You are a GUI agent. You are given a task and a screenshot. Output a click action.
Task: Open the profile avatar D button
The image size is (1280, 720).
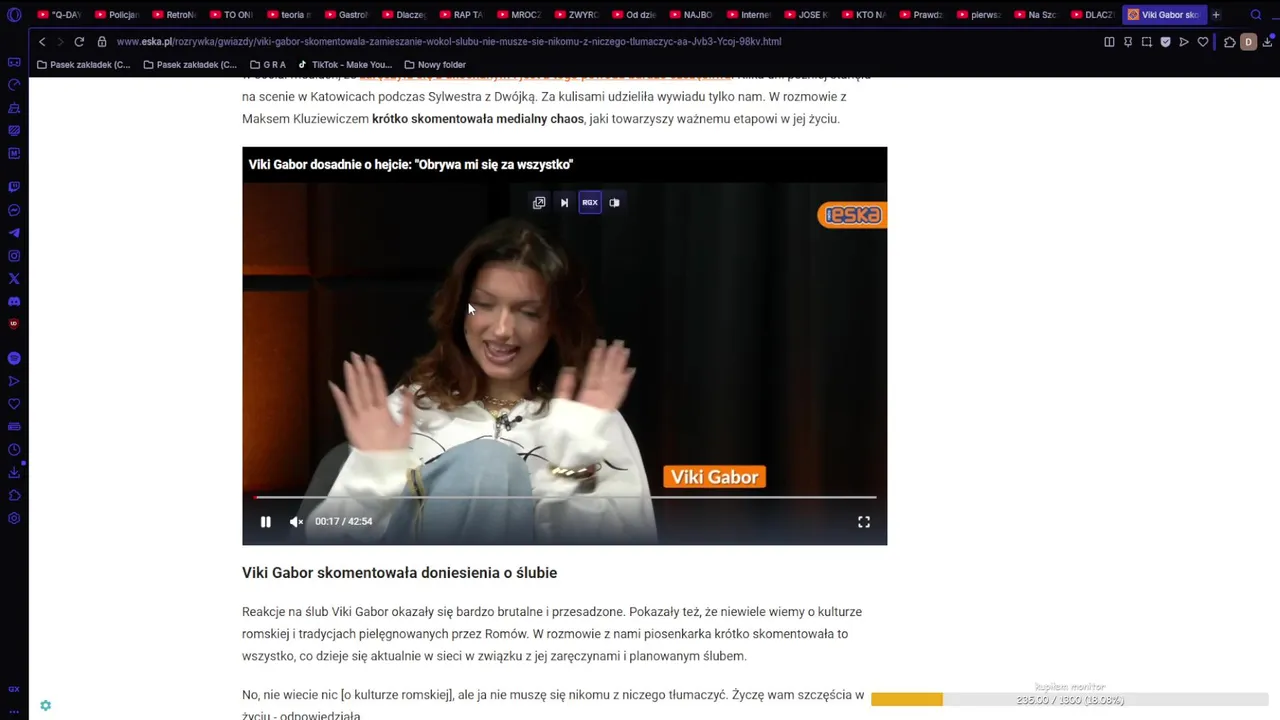[x=1248, y=42]
